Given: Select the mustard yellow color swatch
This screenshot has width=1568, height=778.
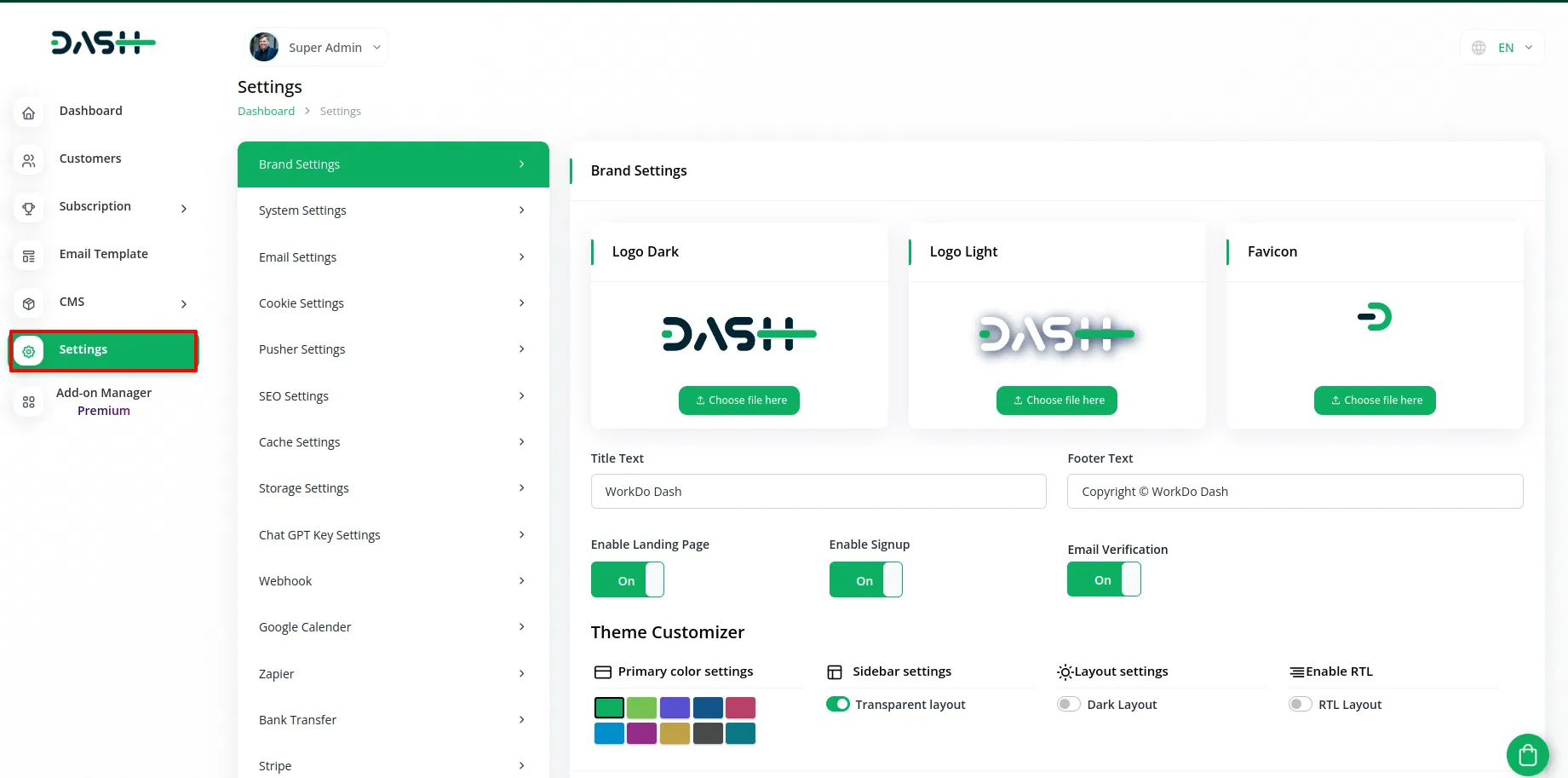Looking at the screenshot, I should pos(675,733).
